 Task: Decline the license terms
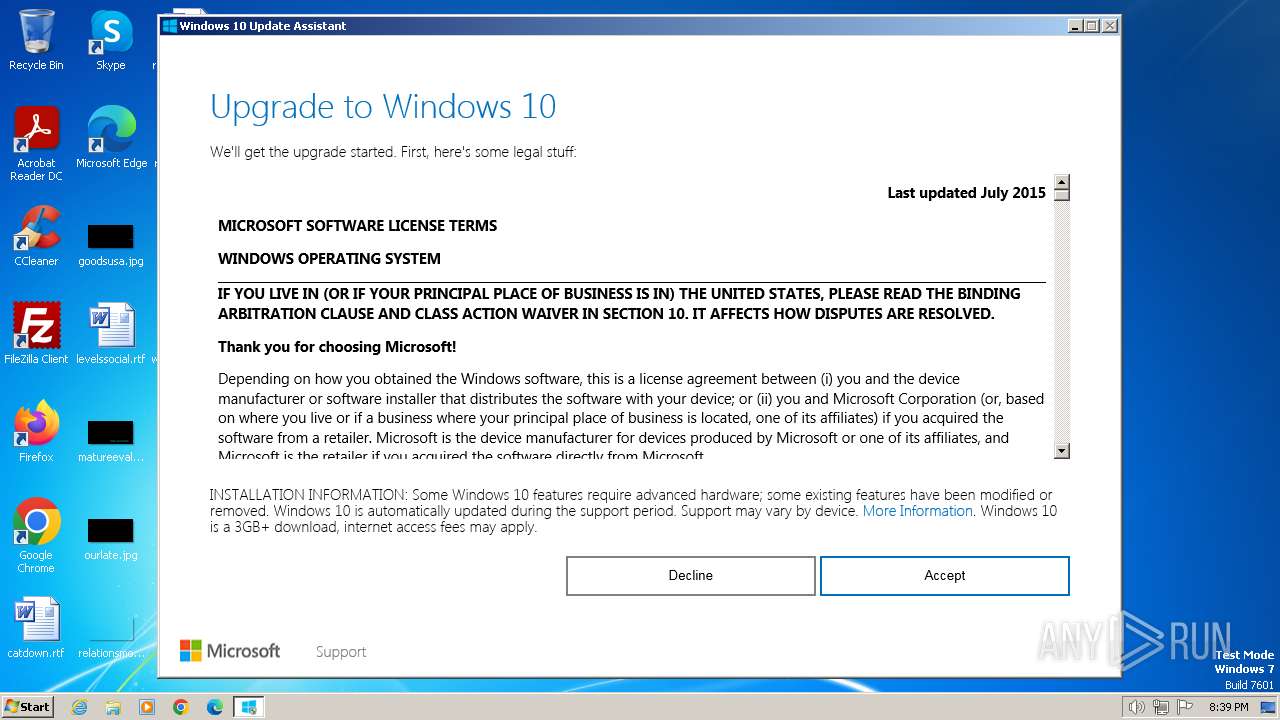[x=690, y=576]
